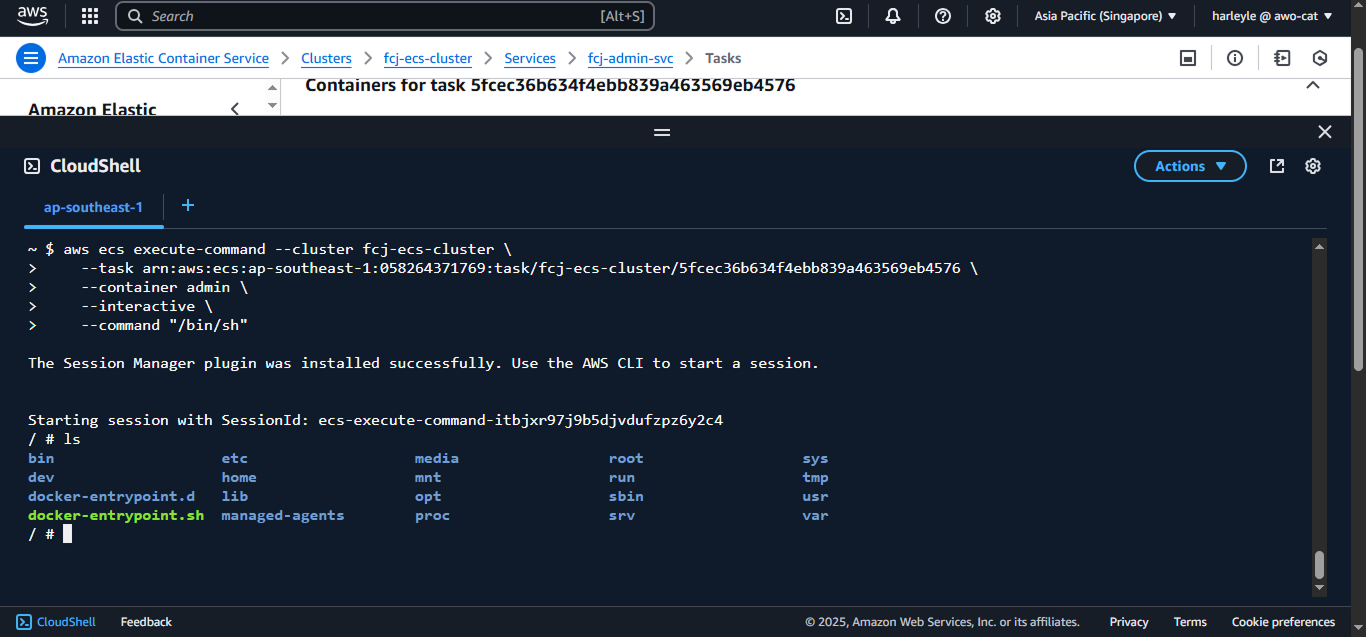Open the help question mark menu
Screen dimensions: 1366x637
943,16
